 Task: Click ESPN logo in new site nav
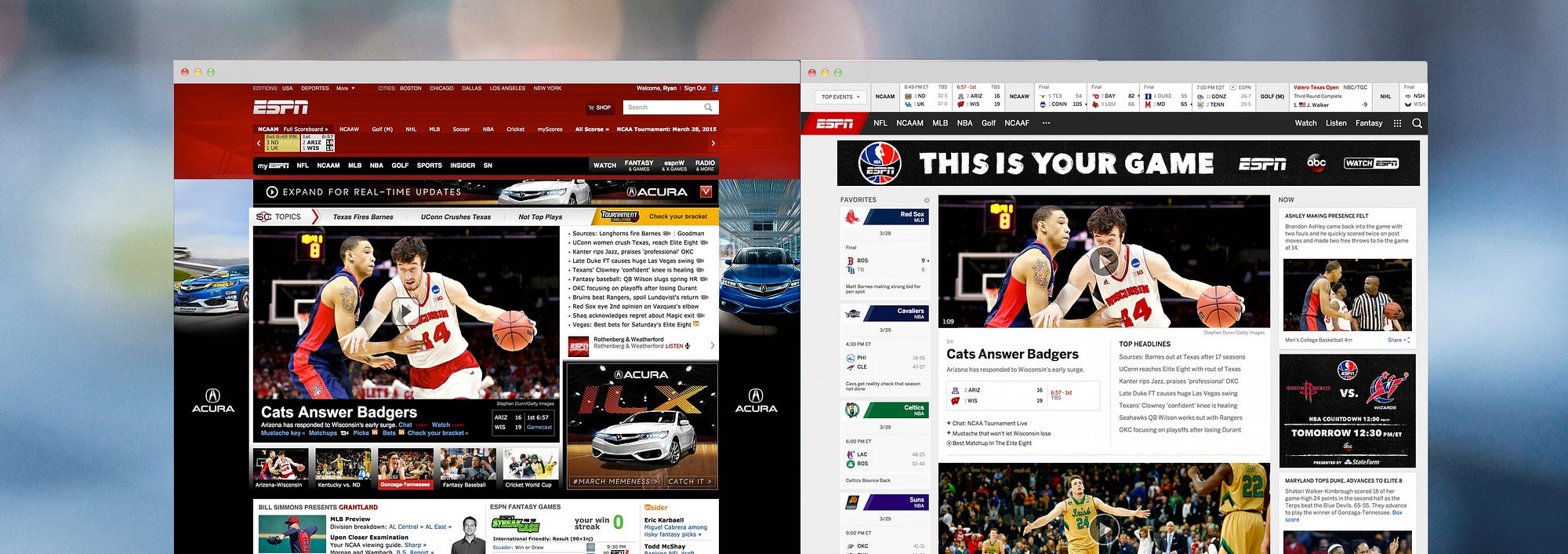point(835,123)
